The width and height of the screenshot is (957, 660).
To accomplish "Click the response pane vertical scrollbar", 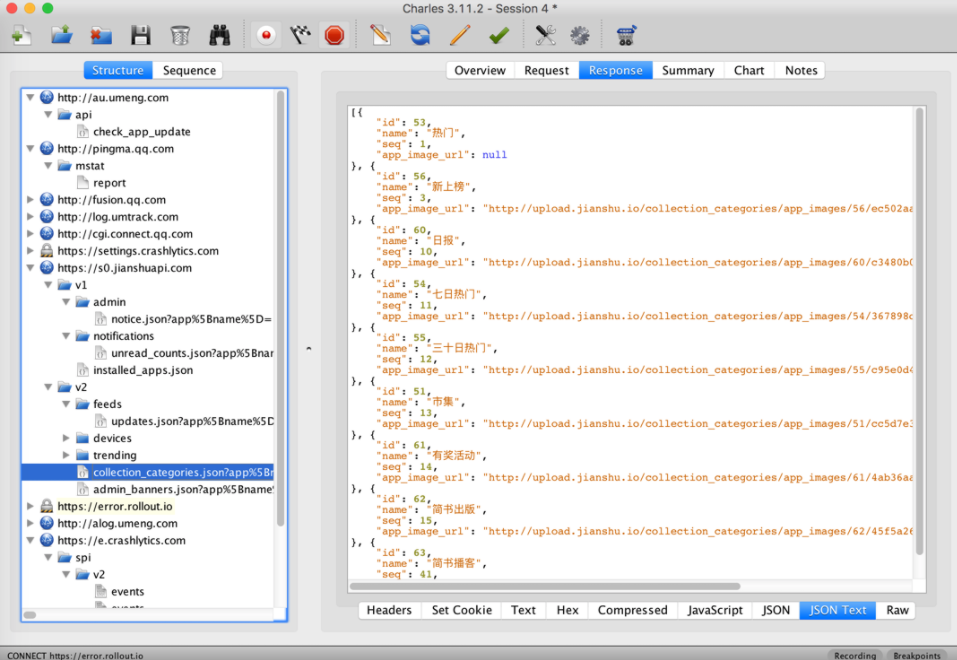I will click(919, 330).
